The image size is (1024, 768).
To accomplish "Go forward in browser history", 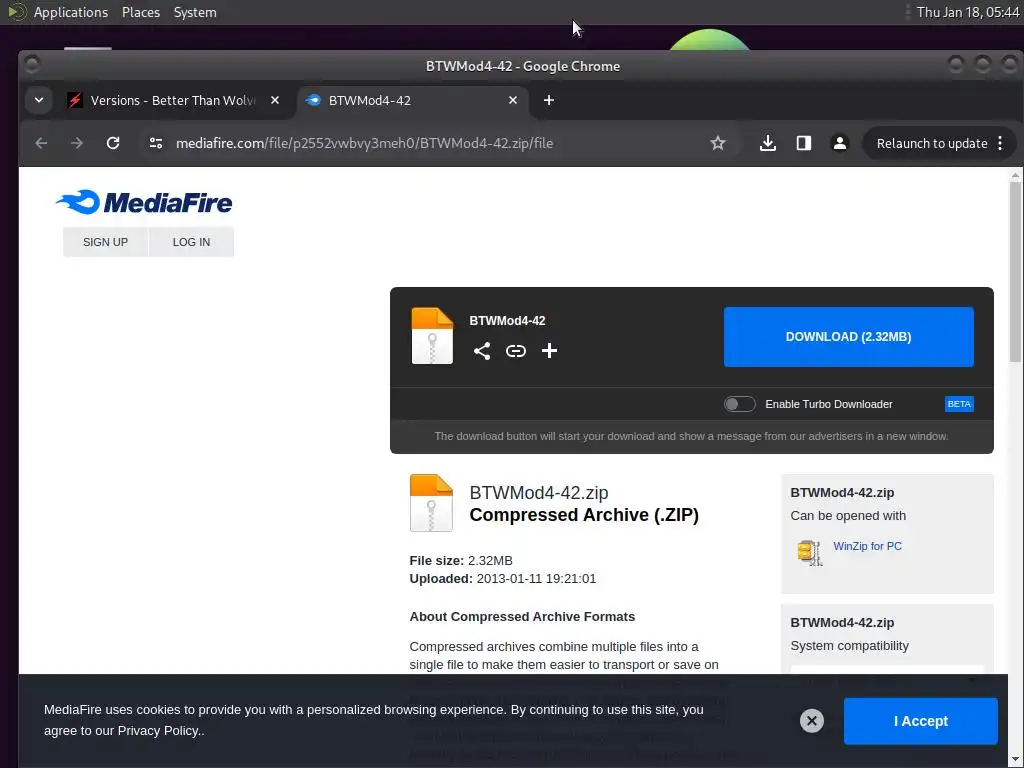I will 77,143.
